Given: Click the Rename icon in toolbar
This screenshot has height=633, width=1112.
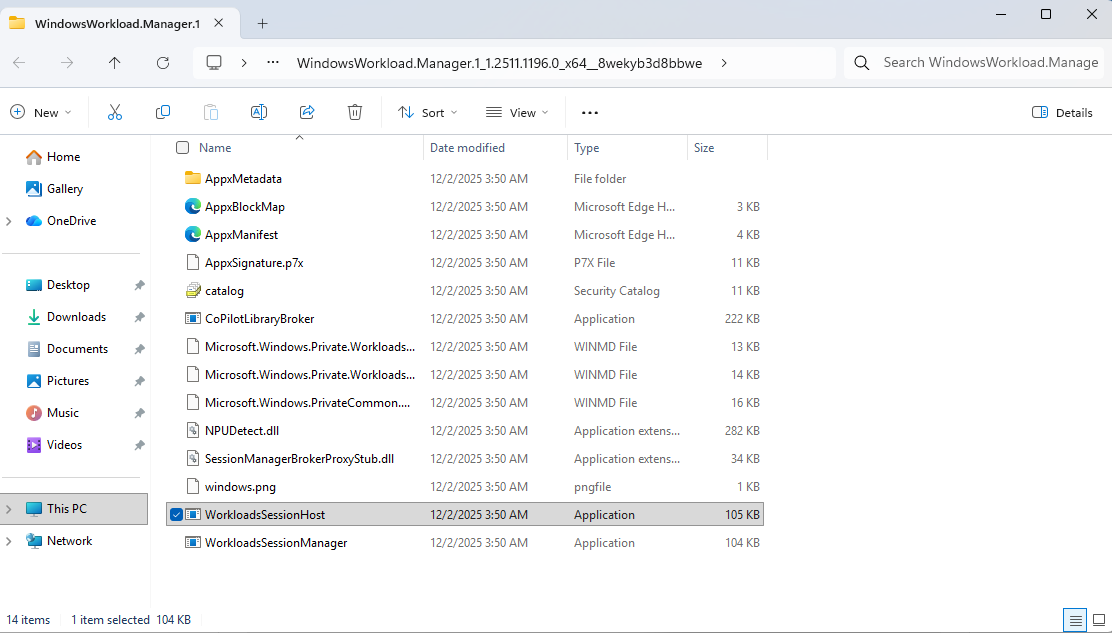Looking at the screenshot, I should (259, 112).
